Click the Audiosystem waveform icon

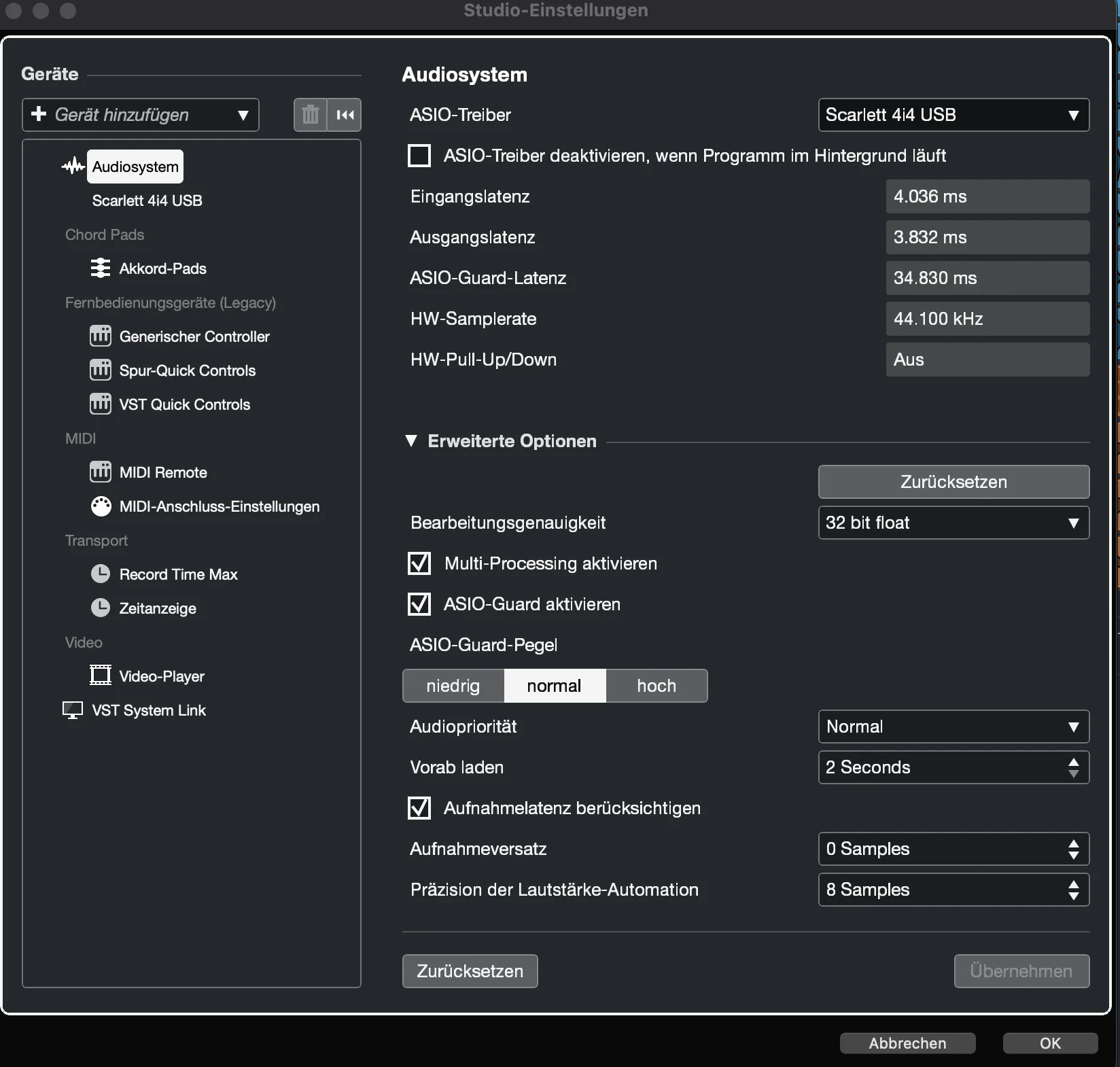click(x=73, y=167)
